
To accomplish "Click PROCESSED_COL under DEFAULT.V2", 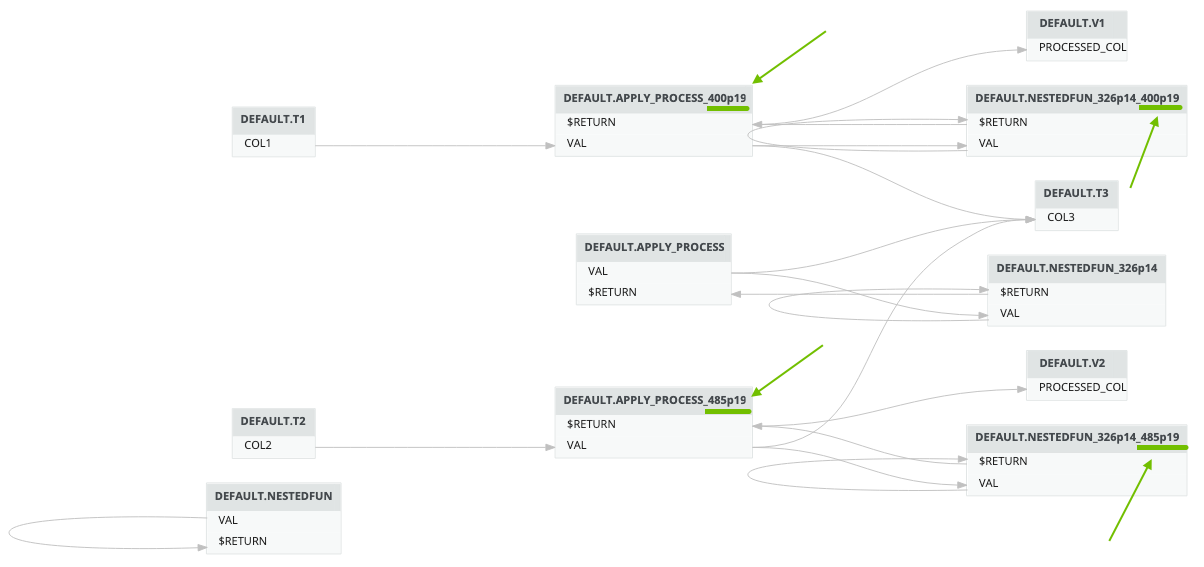I will tap(1082, 387).
